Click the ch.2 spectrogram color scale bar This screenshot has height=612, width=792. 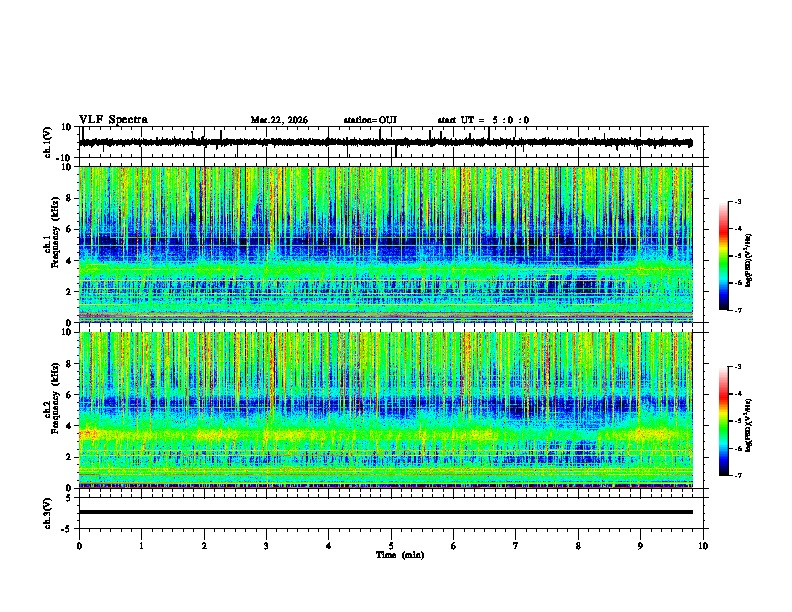723,421
